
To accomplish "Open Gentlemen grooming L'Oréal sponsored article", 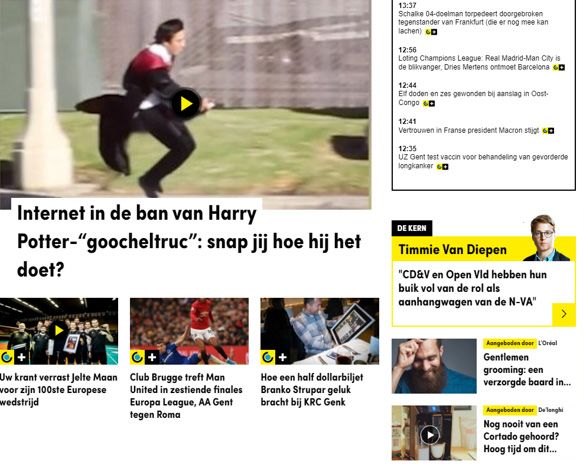I will tap(527, 370).
